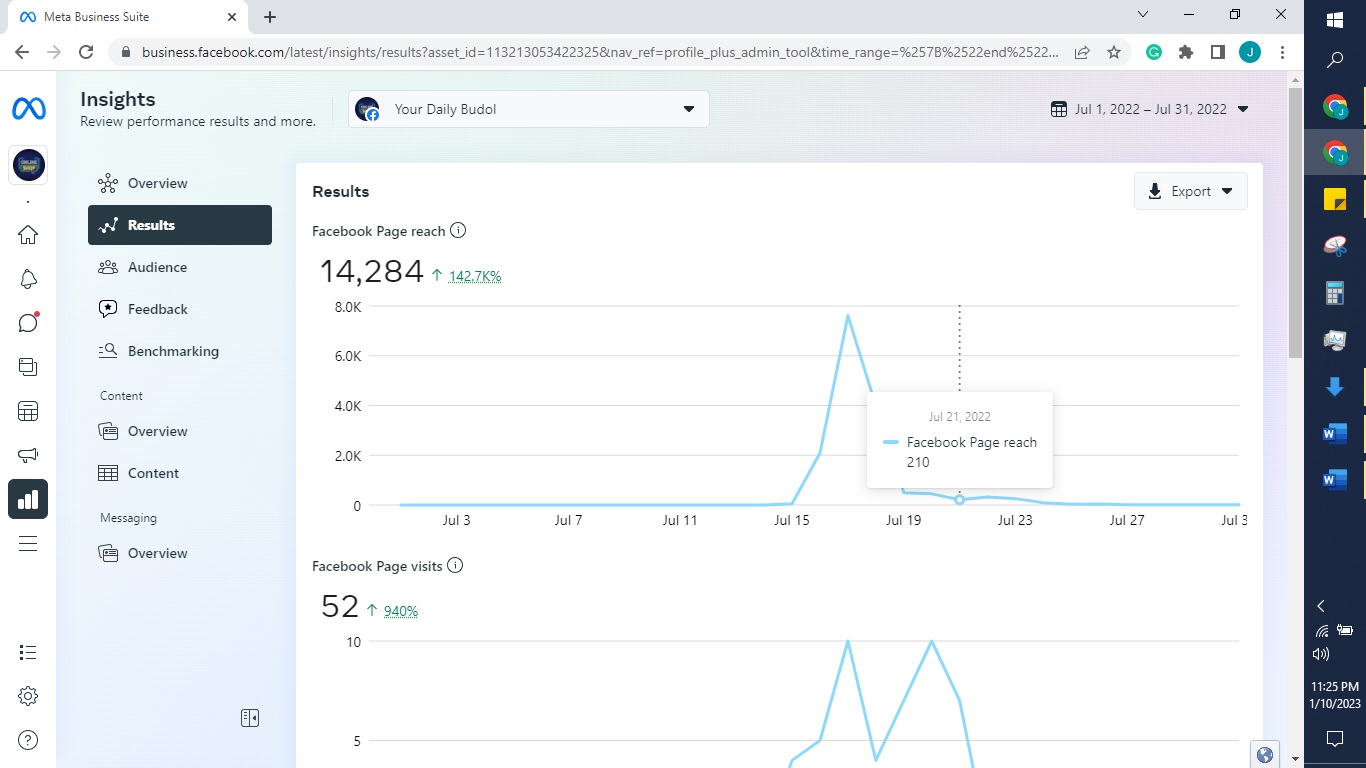
Task: Open the Extensions puzzle icon
Action: tap(1186, 52)
